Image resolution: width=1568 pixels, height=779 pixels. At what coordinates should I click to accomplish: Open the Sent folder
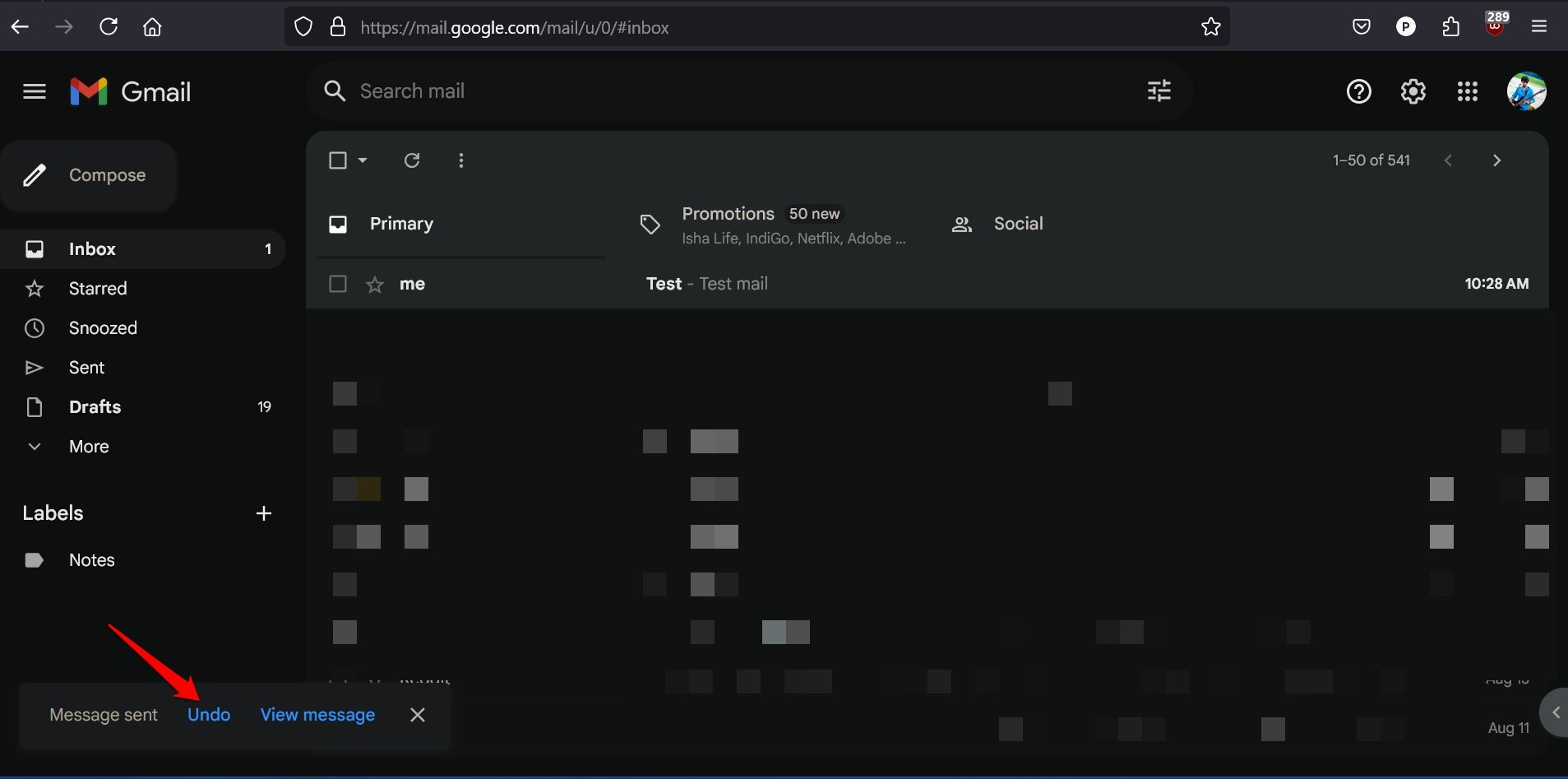[x=142, y=368]
